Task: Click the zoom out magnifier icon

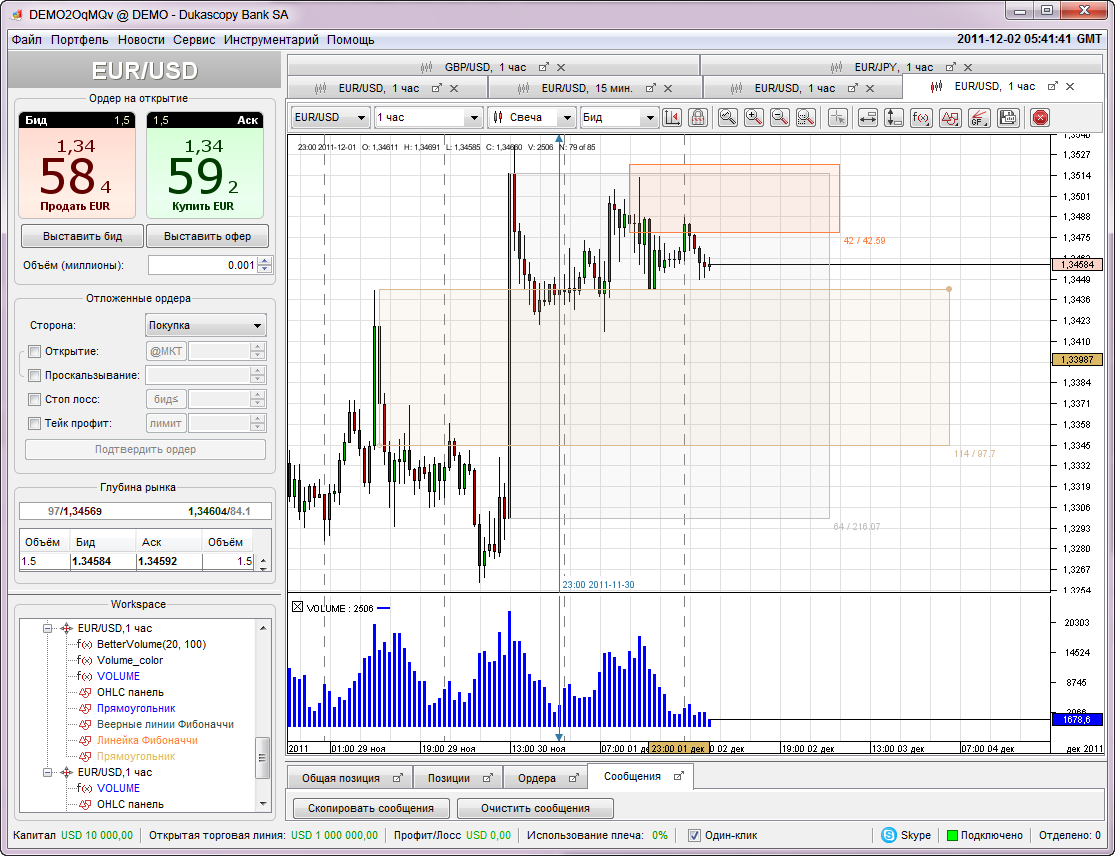Action: [x=779, y=117]
